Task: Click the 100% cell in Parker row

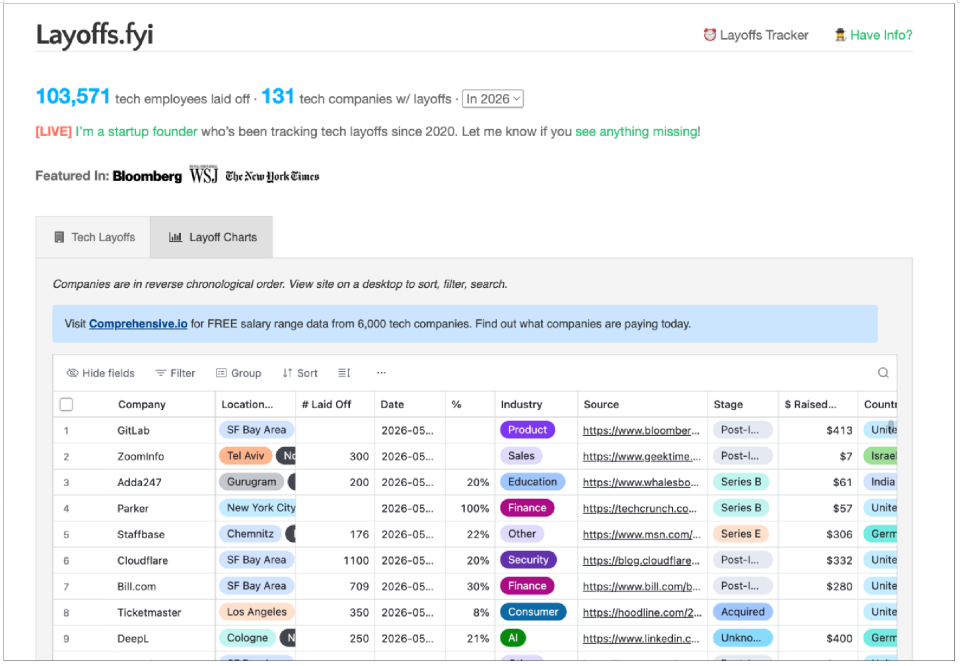Action: (x=470, y=508)
